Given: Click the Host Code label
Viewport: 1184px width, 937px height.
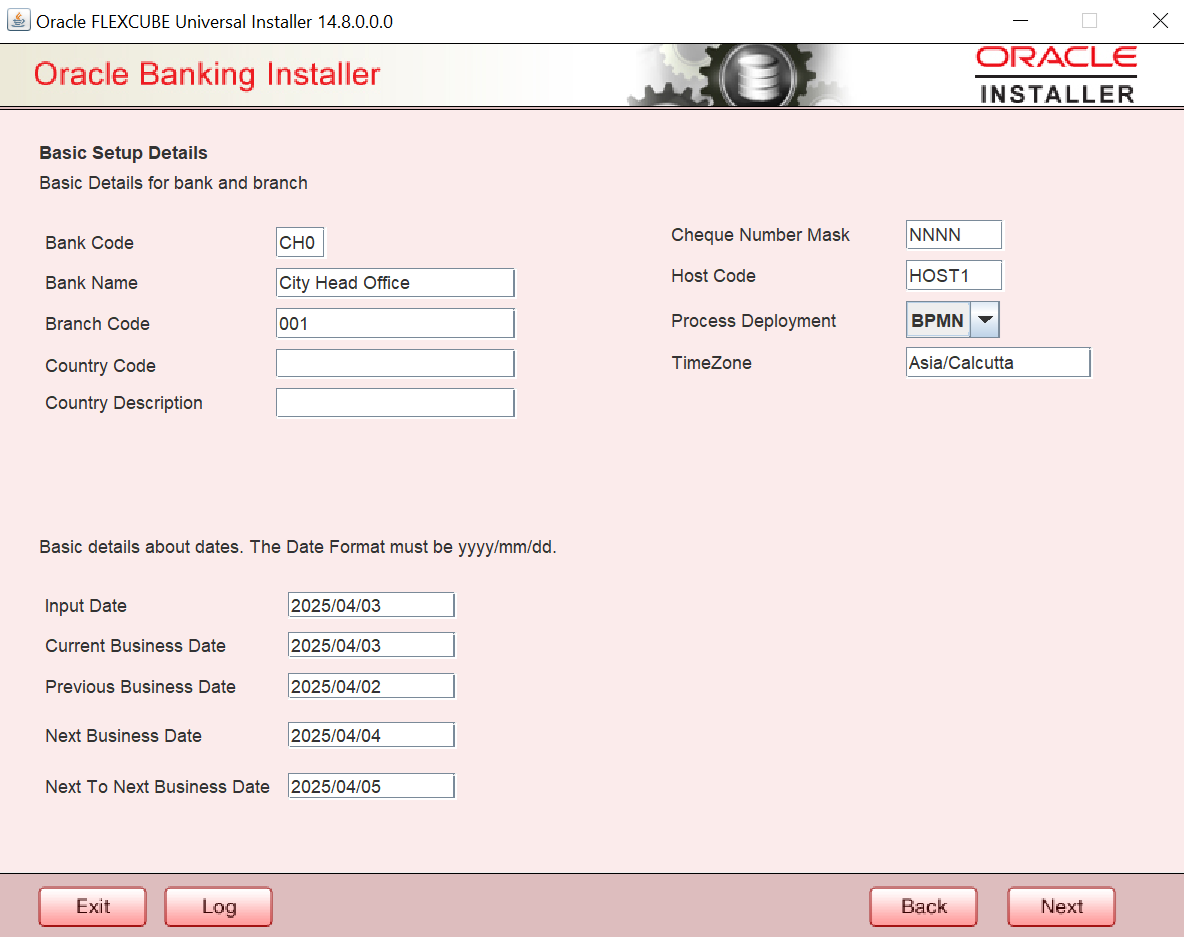Looking at the screenshot, I should click(713, 276).
